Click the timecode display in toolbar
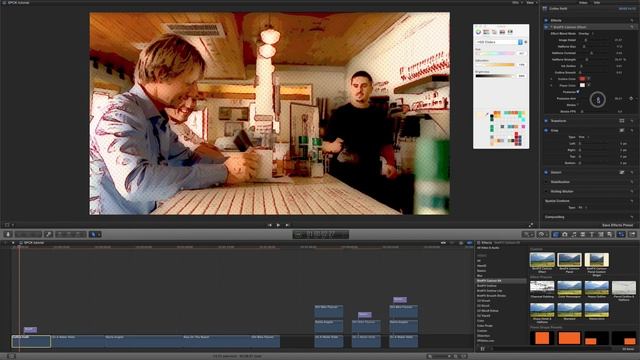Screen dimensions: 640x360 321,234
